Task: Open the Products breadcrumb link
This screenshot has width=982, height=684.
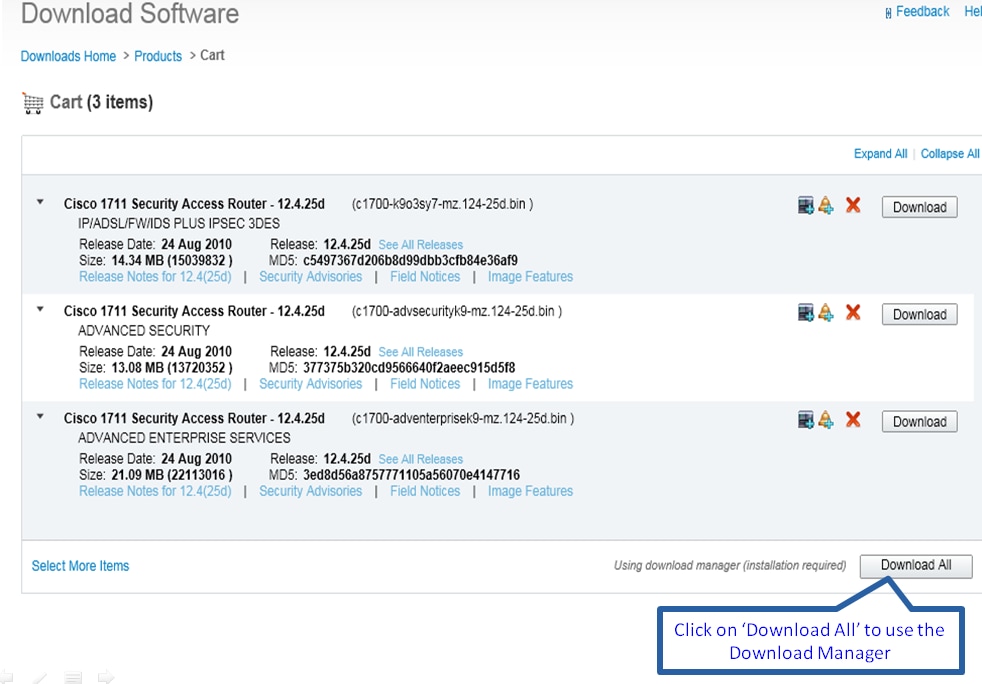Action: point(158,56)
